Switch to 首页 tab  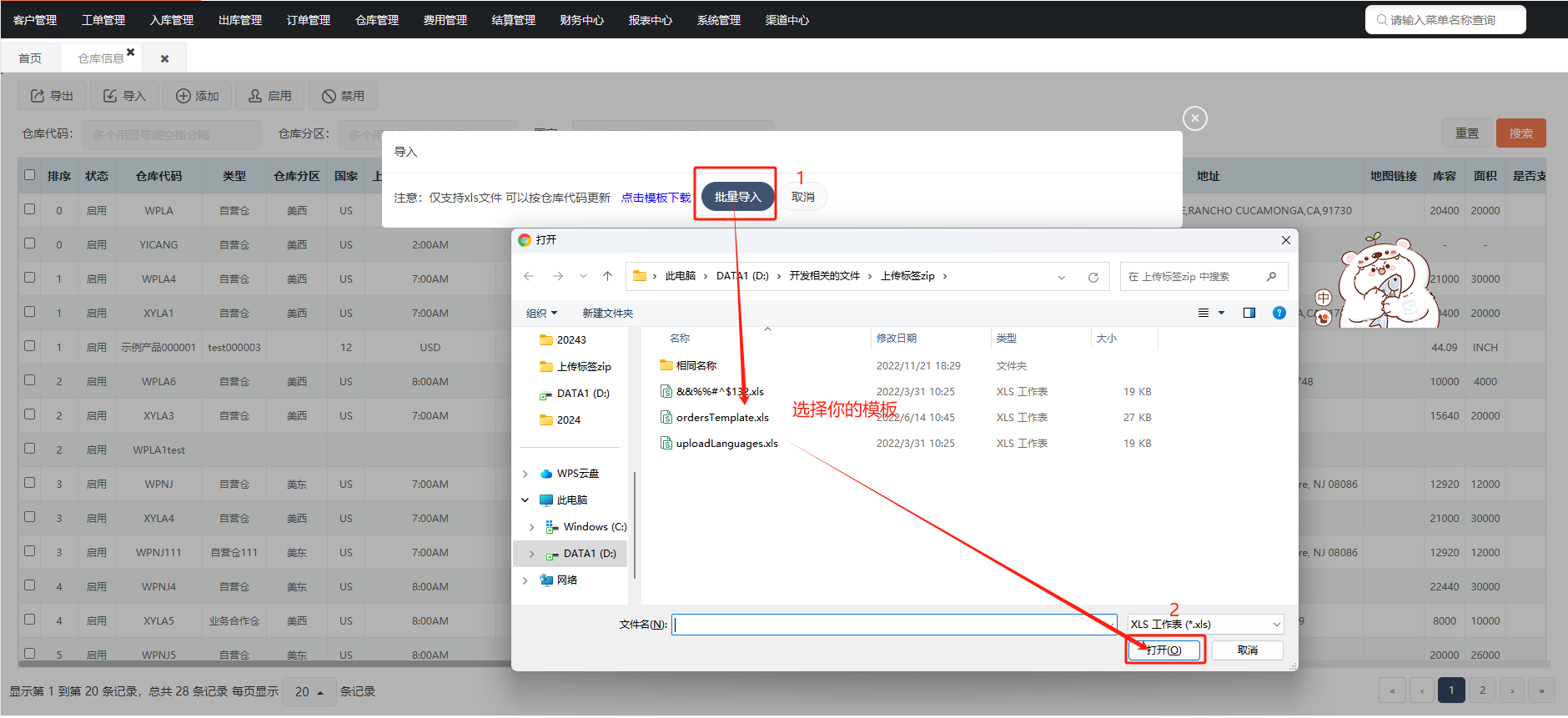(x=30, y=58)
